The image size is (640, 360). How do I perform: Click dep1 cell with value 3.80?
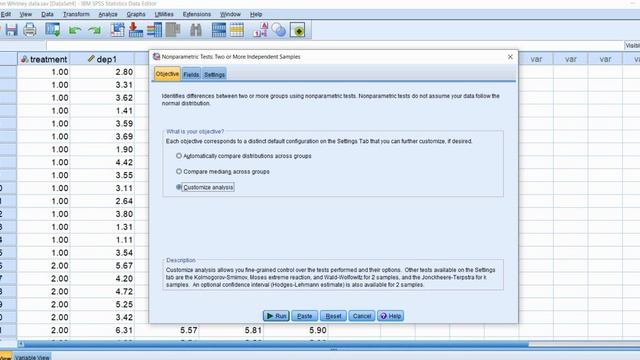[102, 214]
